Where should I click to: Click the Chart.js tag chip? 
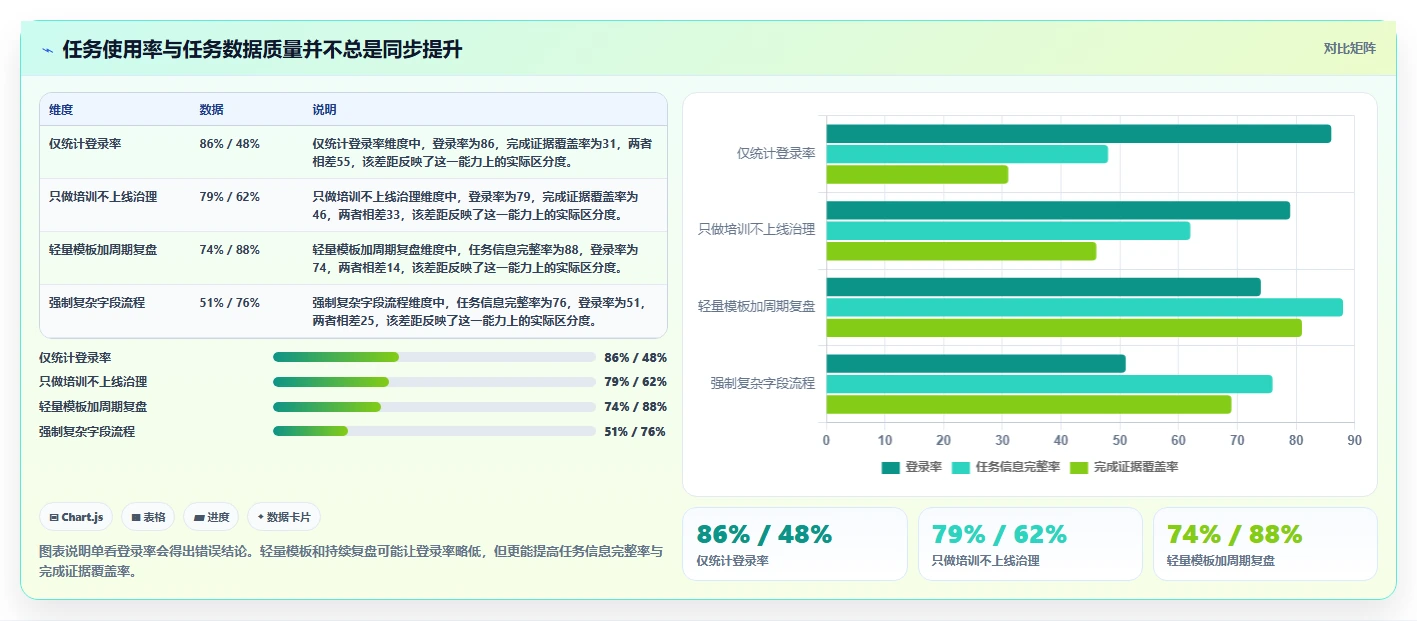[x=76, y=517]
